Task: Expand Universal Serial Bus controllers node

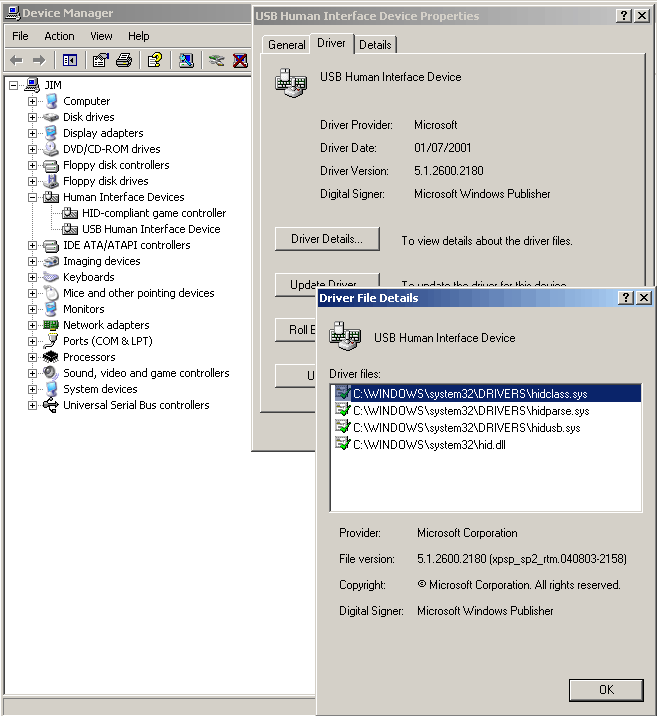Action: click(x=32, y=405)
